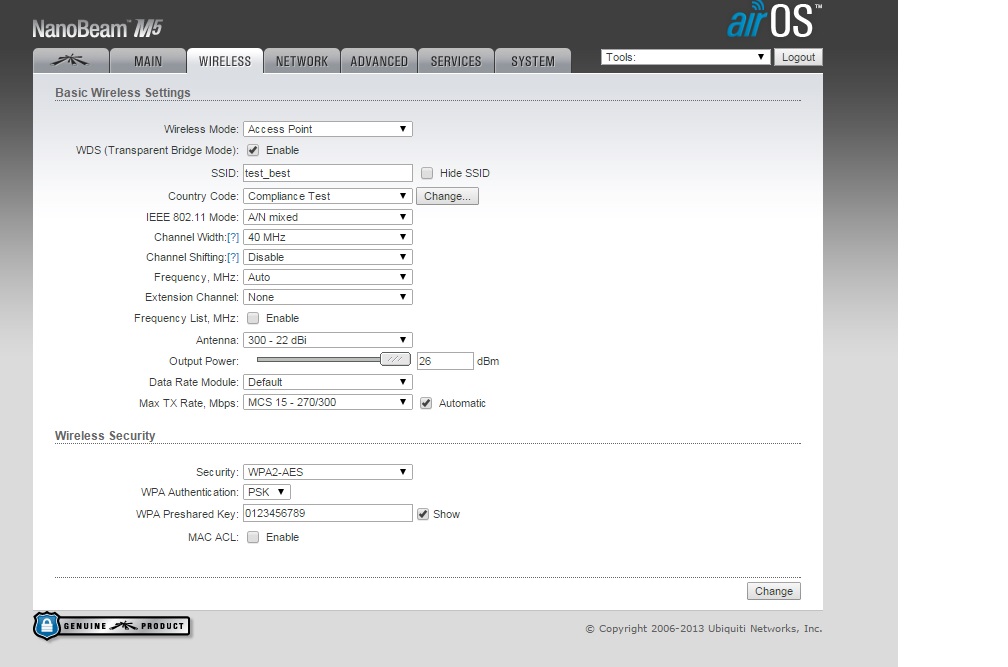Screen dimensions: 1008x667
Task: Enable the Frequency List checkbox
Action: (253, 318)
